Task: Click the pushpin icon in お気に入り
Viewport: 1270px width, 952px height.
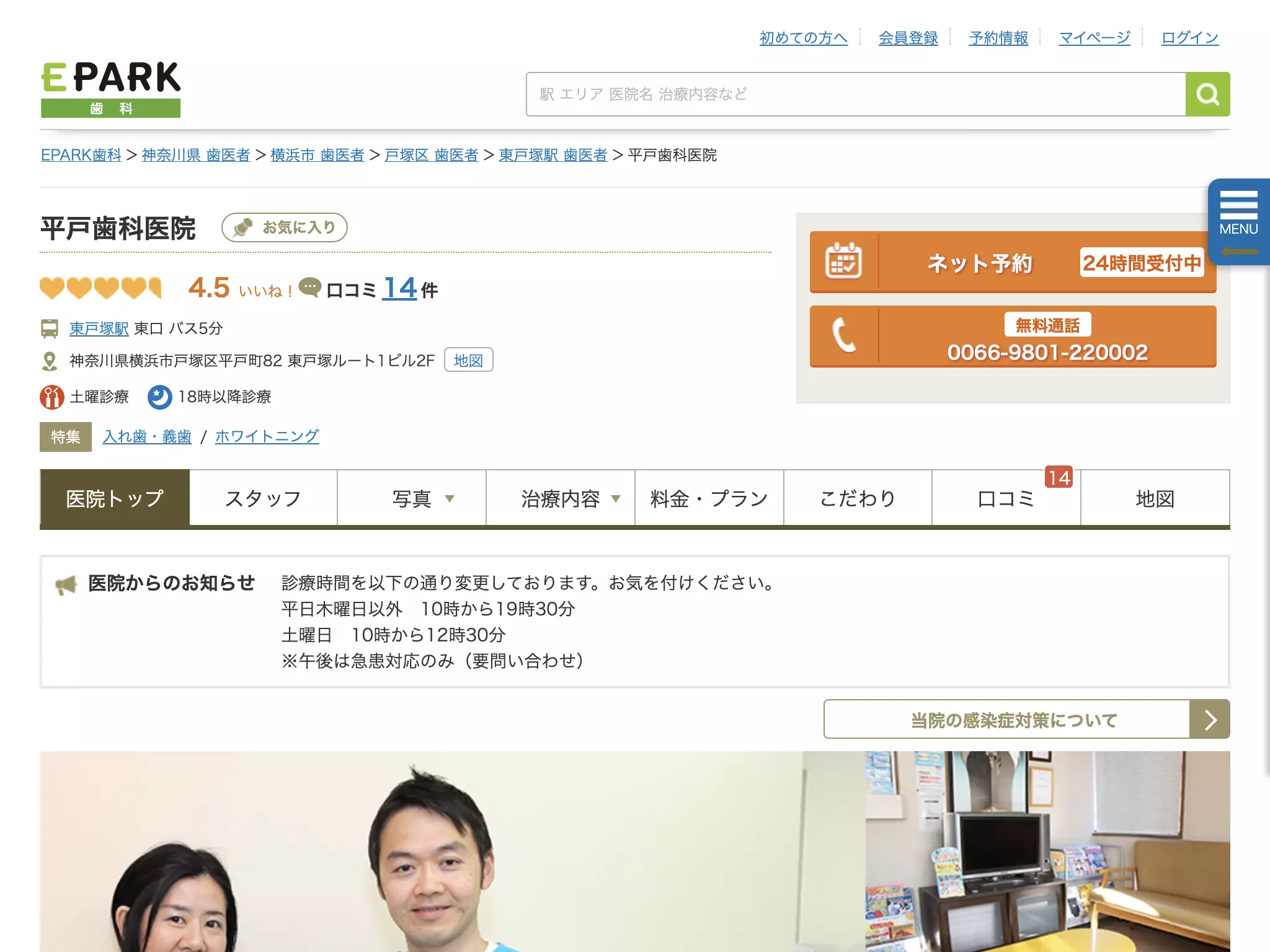Action: [x=242, y=227]
